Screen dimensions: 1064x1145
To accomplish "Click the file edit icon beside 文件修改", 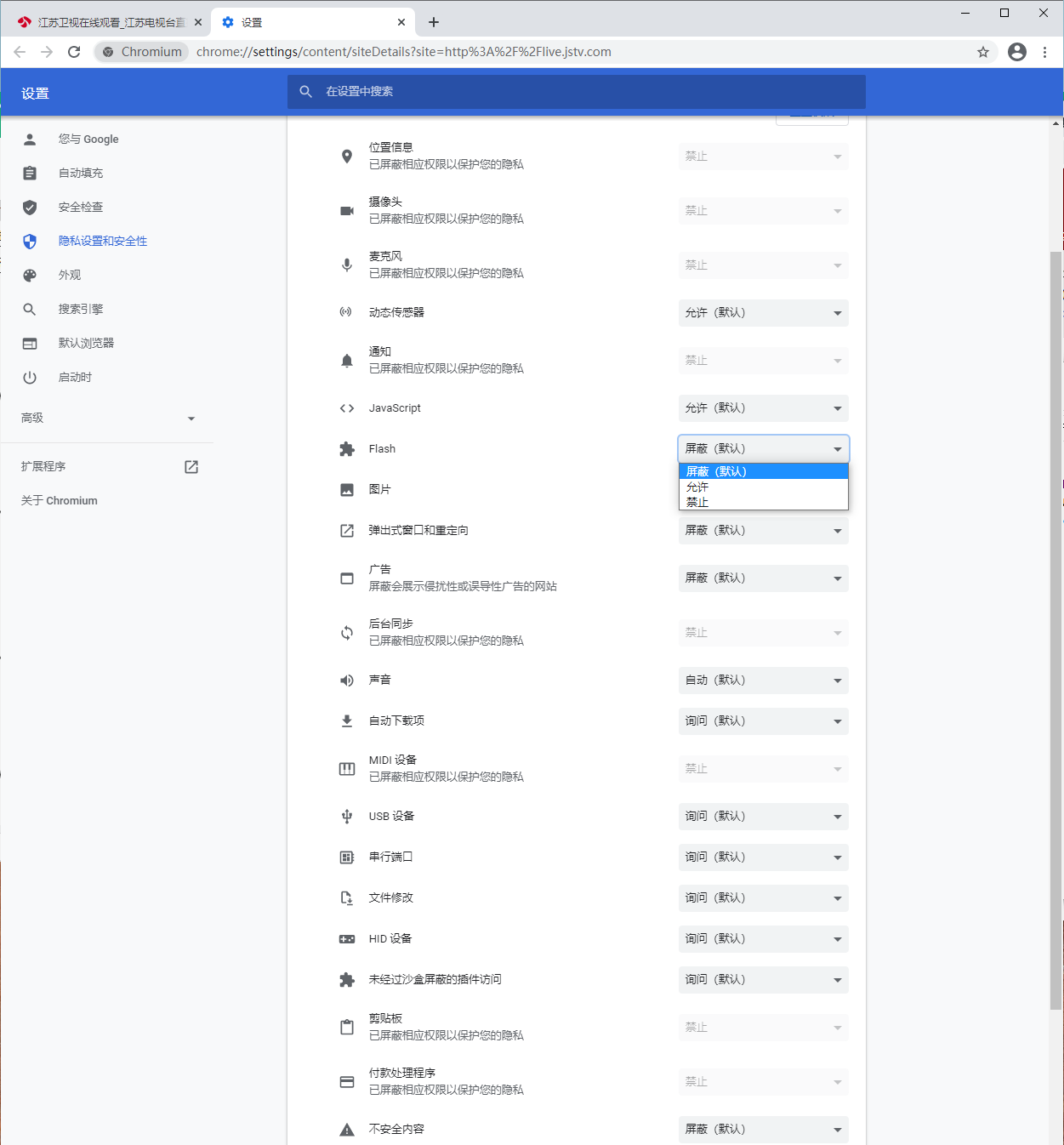I will click(347, 898).
